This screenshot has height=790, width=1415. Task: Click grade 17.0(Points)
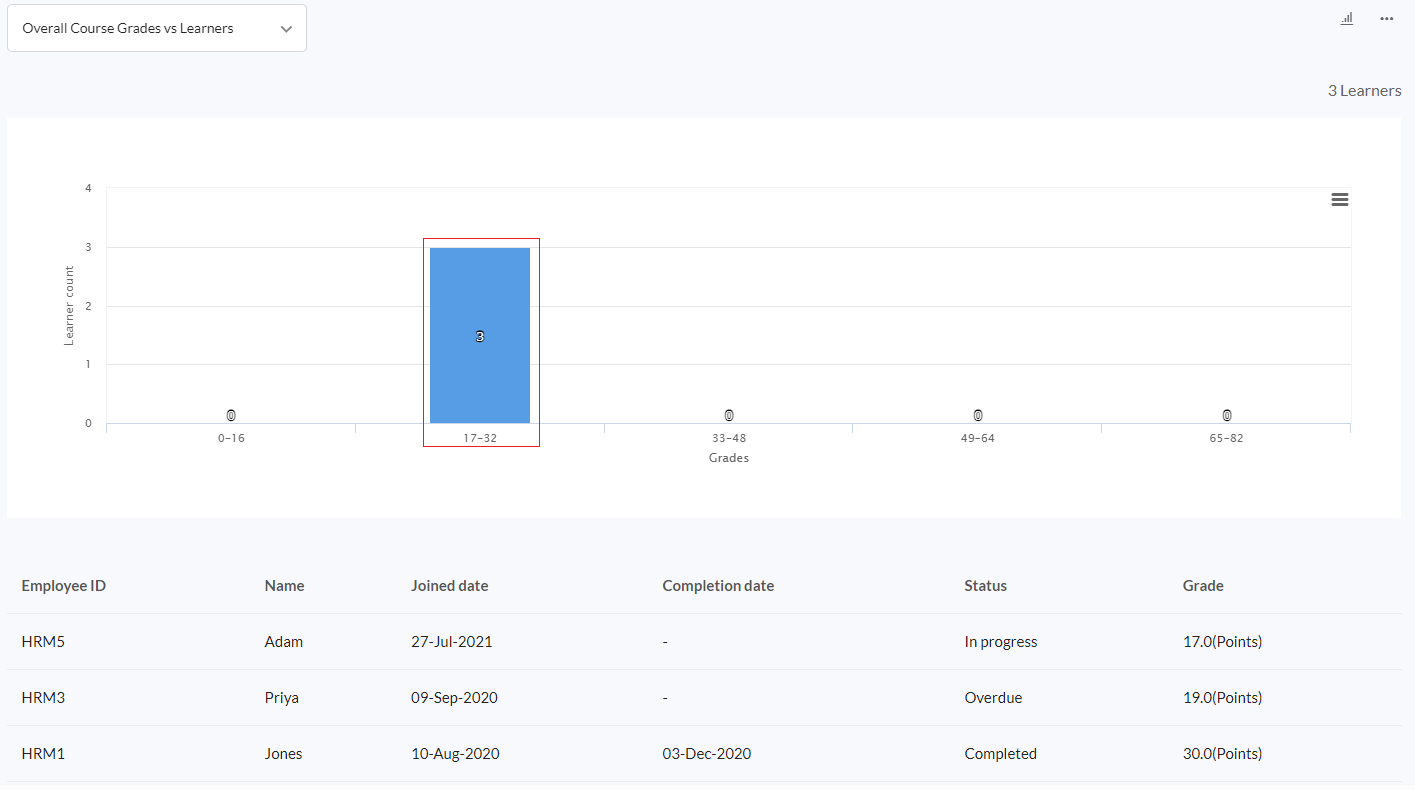(1222, 641)
